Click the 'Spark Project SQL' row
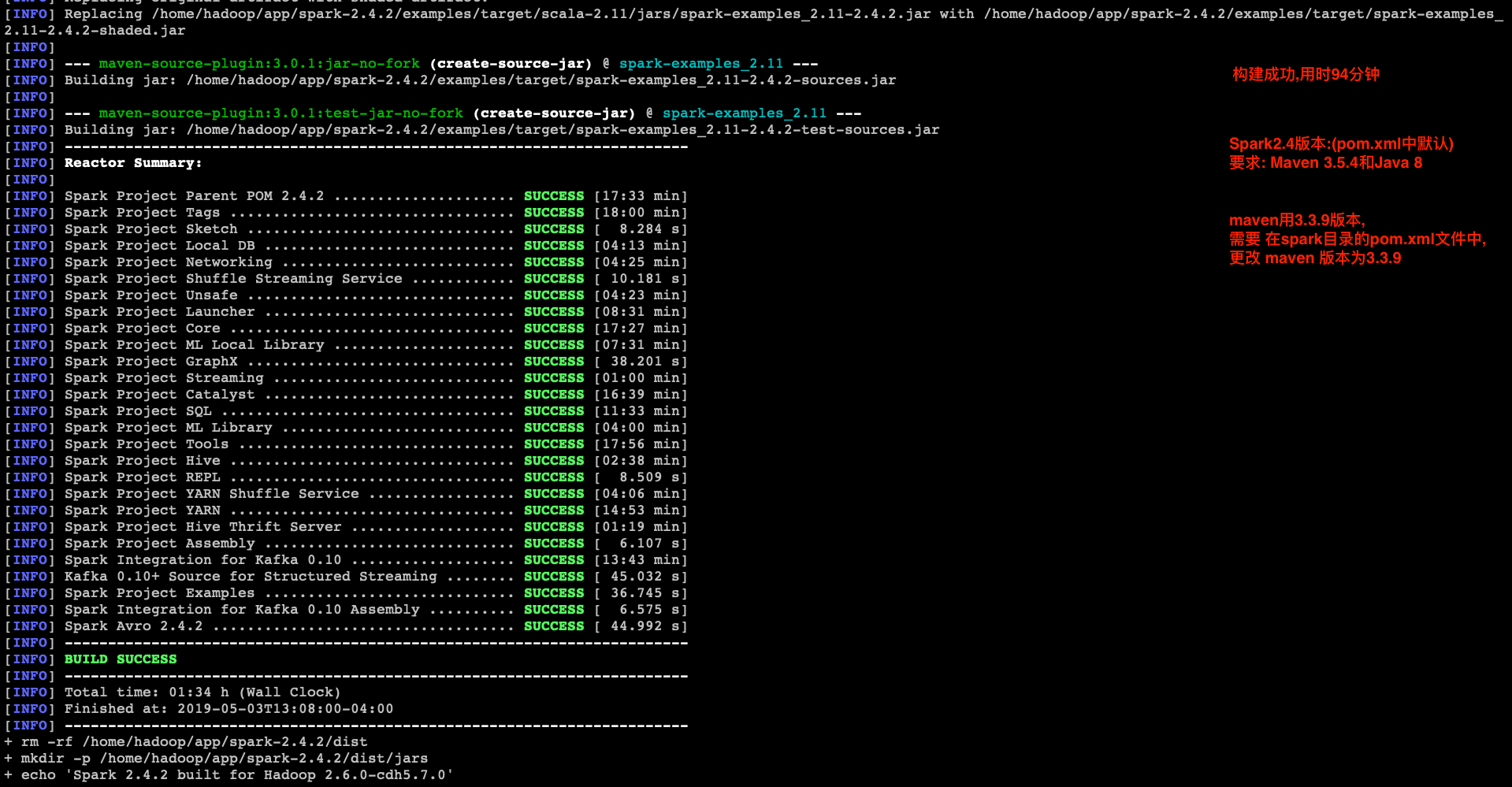 [x=347, y=411]
